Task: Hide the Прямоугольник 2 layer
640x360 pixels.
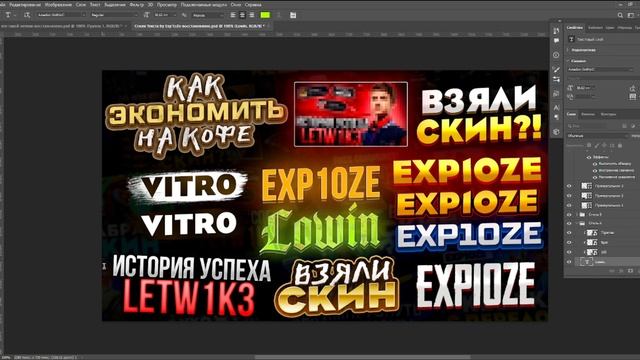Action: [x=569, y=196]
